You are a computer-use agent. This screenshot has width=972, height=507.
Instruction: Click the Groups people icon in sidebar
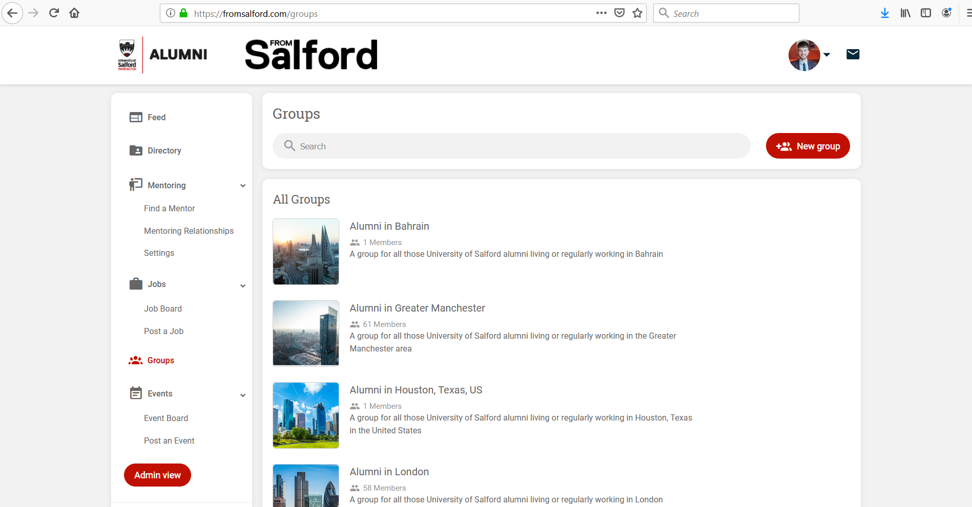pyautogui.click(x=136, y=360)
